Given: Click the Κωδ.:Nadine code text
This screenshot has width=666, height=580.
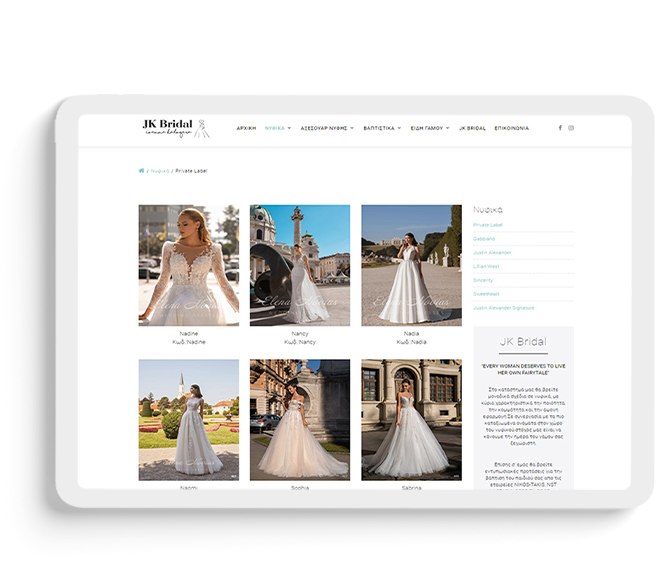Looking at the screenshot, I should click(x=189, y=342).
